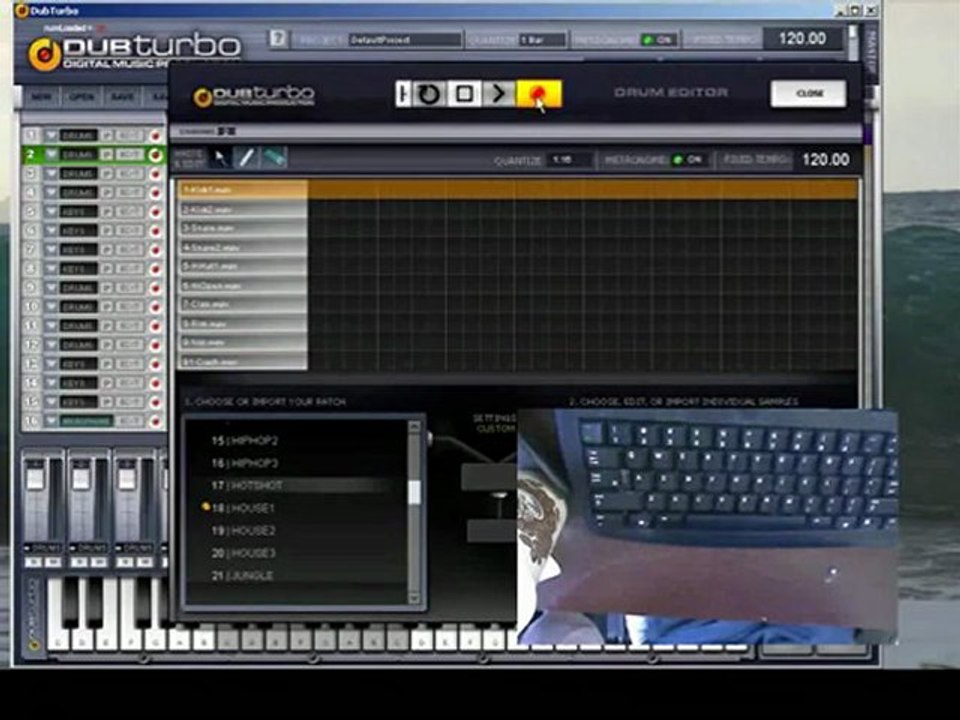960x720 pixels.
Task: Open the main quantize 1 Bar dropdown
Action: coord(542,40)
